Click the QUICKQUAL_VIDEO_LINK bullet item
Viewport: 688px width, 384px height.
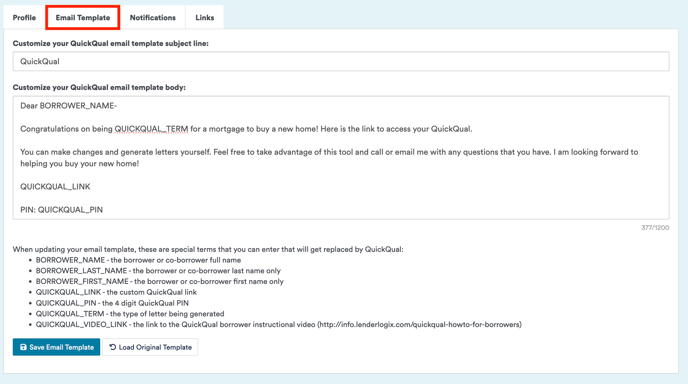[x=279, y=325]
